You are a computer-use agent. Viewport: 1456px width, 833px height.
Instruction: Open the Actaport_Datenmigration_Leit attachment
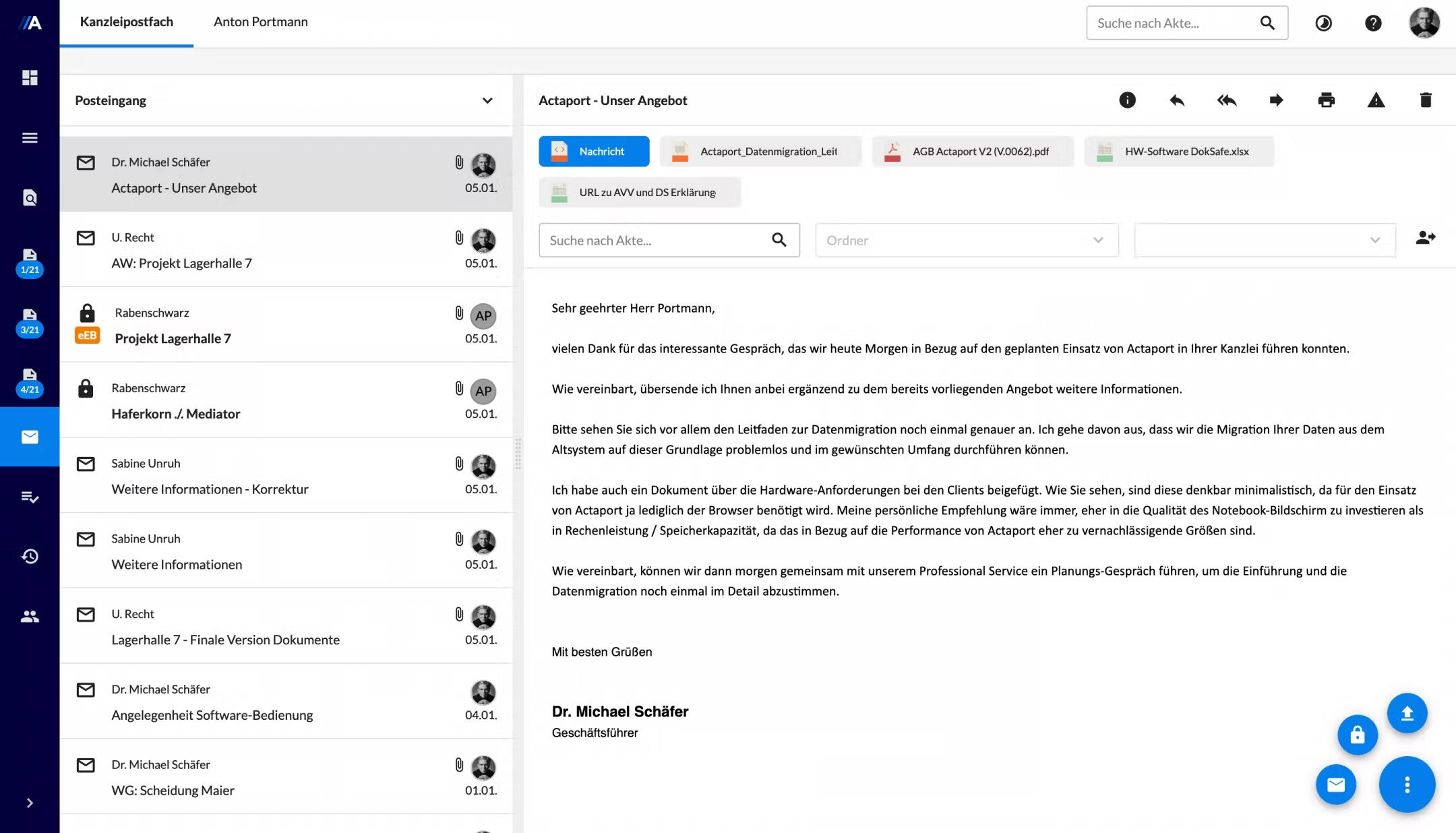(760, 152)
